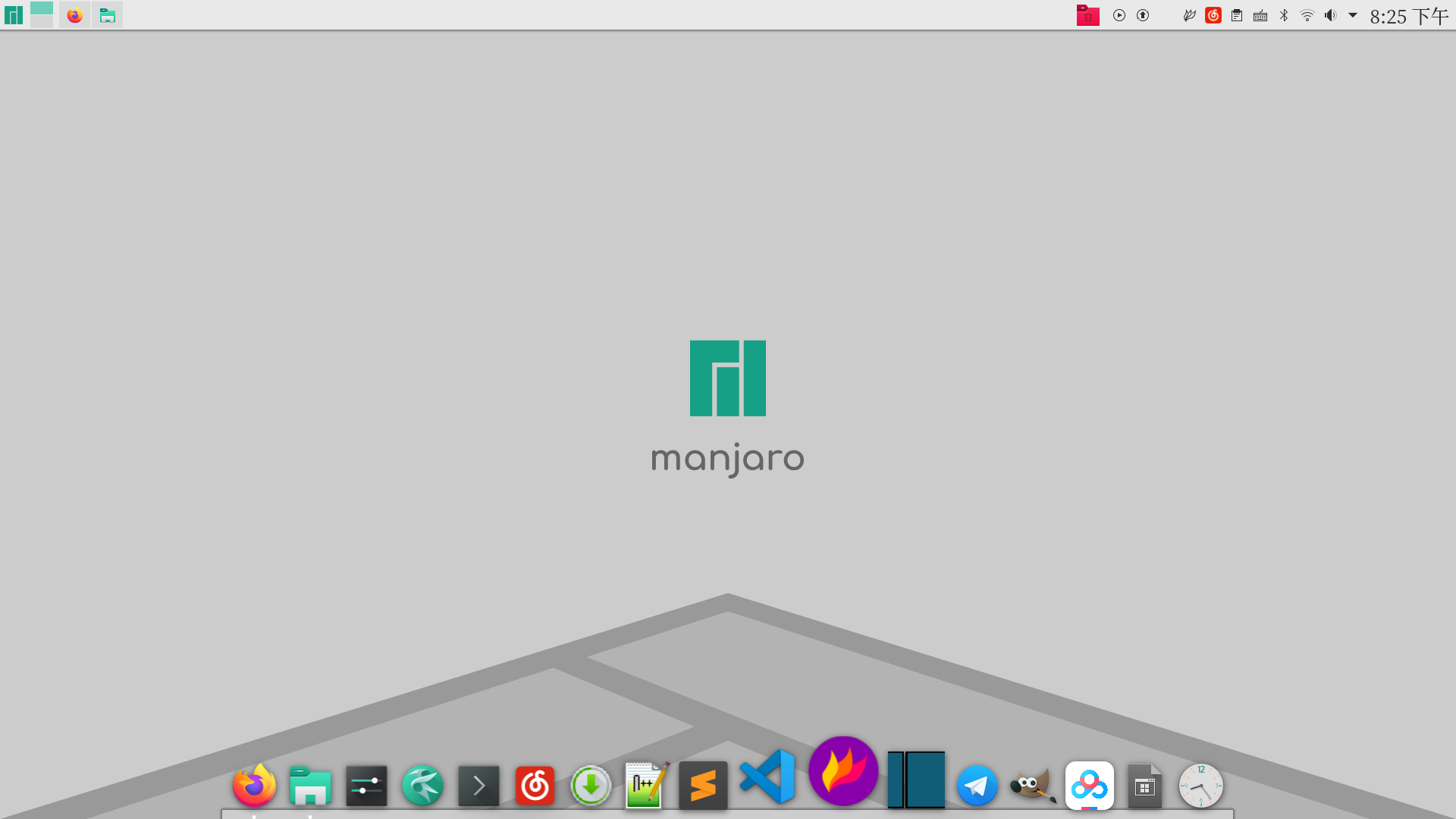Open Firefox from top panel launcher
This screenshot has width=1456, height=819.
(74, 15)
